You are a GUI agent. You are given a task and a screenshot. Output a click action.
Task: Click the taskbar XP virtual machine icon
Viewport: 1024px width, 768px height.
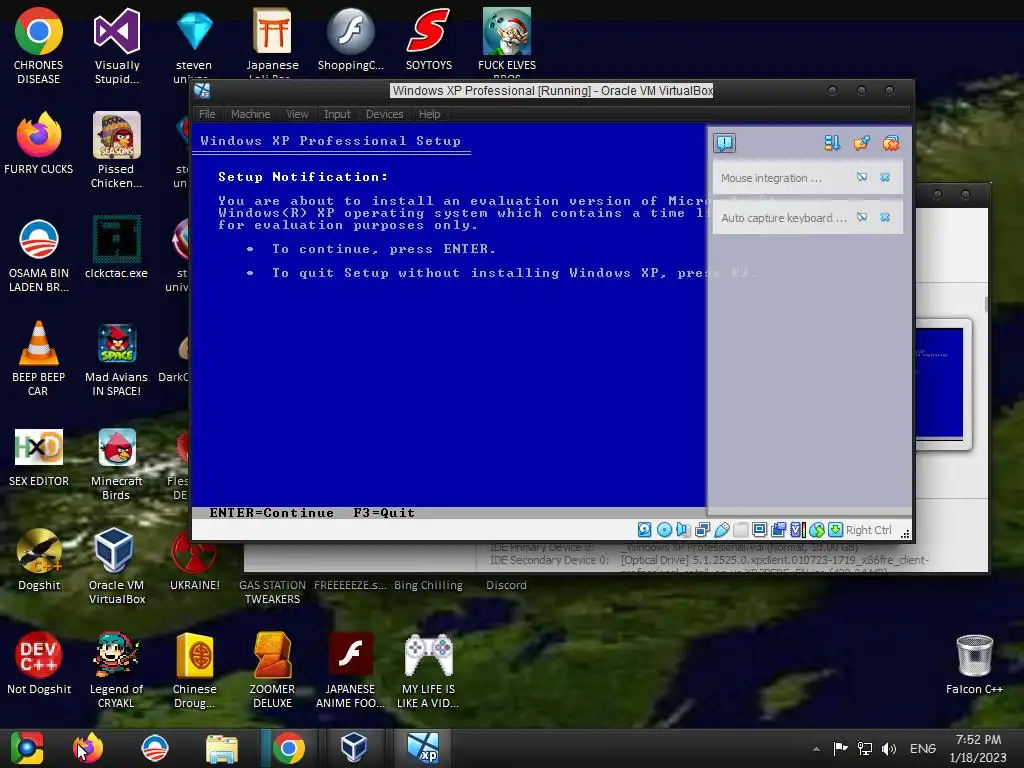click(x=423, y=748)
